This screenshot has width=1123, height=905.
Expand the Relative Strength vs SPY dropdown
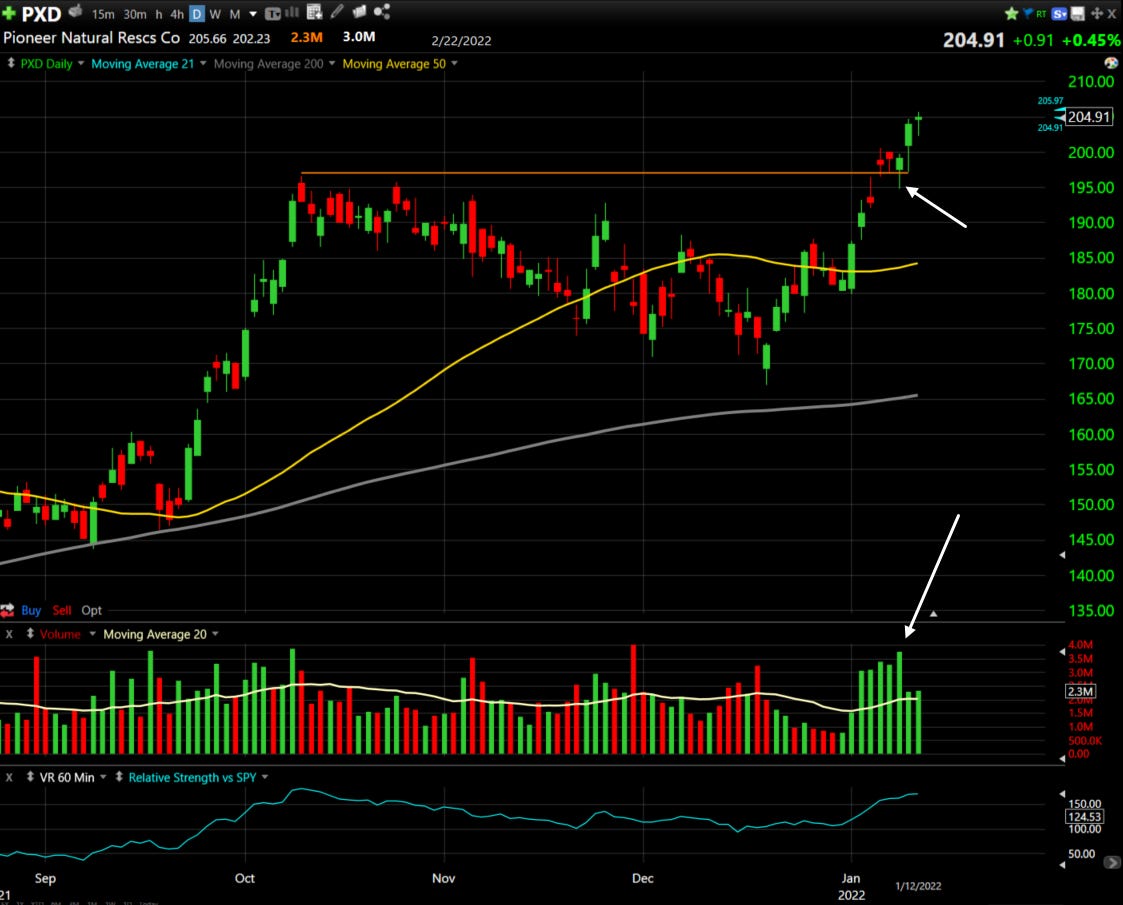point(265,777)
